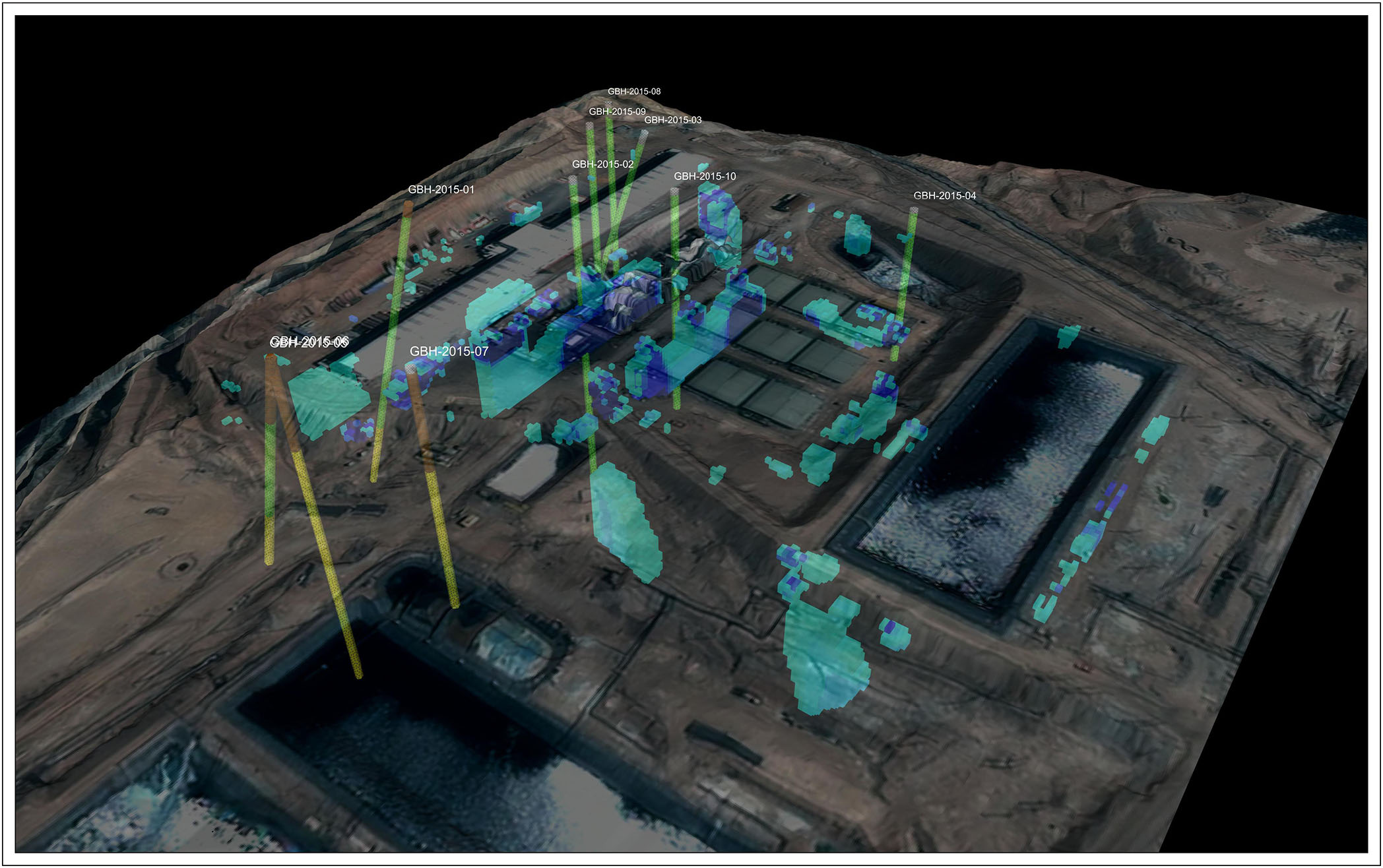Select the GBH-2015-08 borehole label
1383x868 pixels.
(x=633, y=92)
